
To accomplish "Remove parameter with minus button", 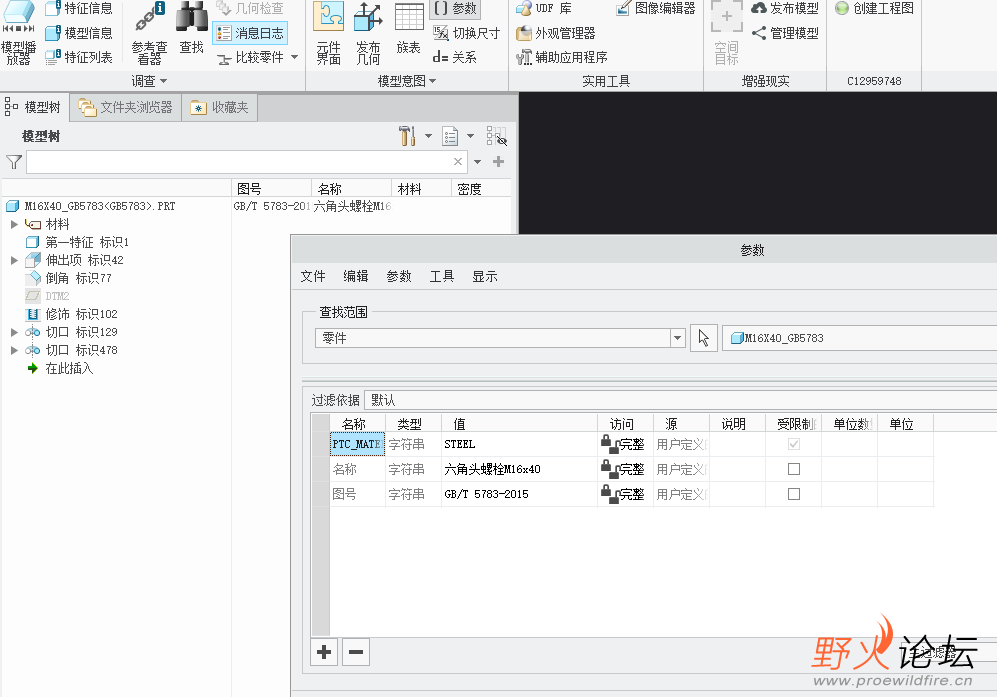I will (x=356, y=652).
